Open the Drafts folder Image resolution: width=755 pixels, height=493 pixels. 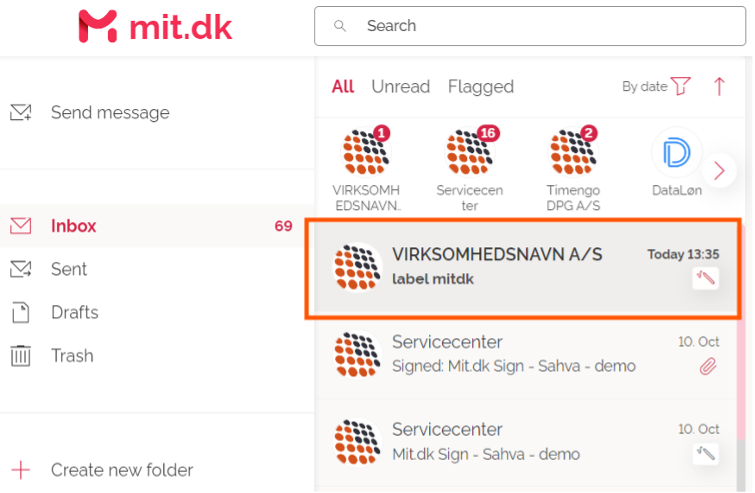[75, 312]
